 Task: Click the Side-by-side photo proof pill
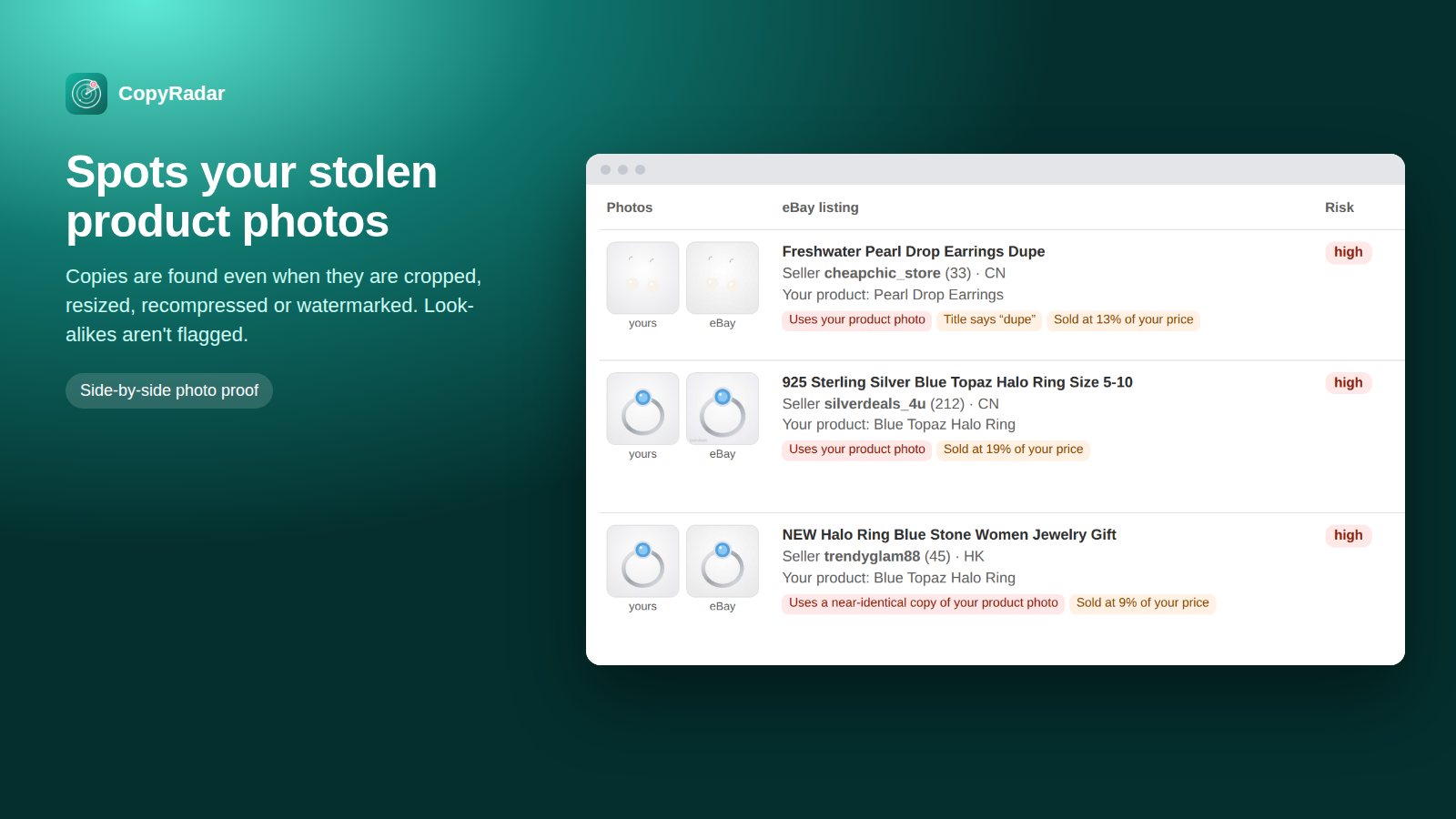point(169,390)
